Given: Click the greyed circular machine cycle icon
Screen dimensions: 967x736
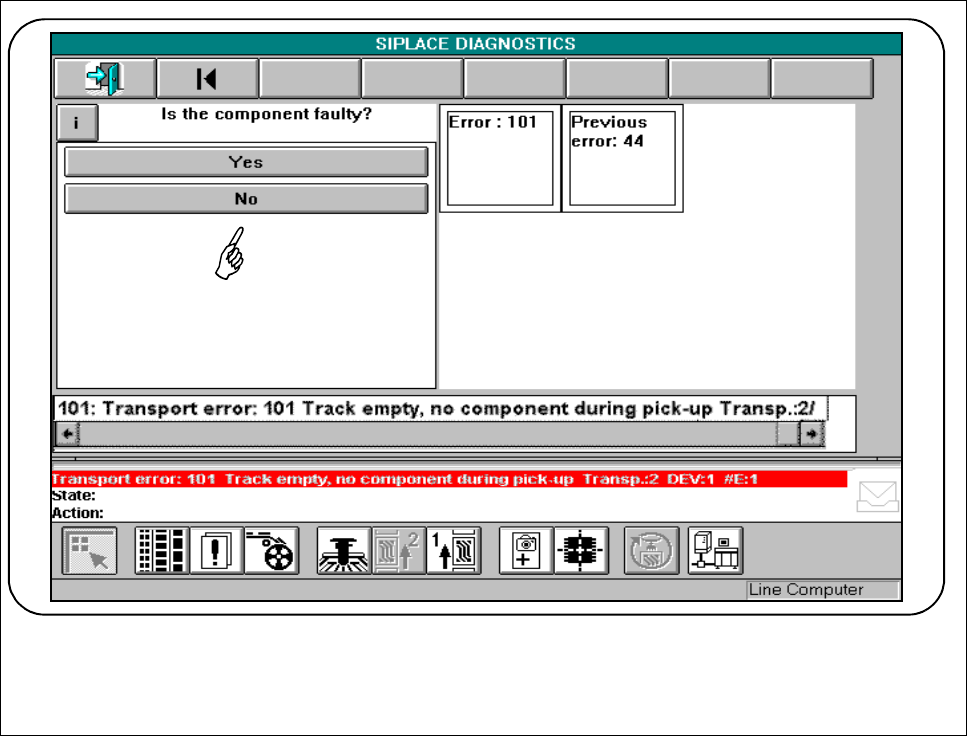Looking at the screenshot, I should [652, 551].
